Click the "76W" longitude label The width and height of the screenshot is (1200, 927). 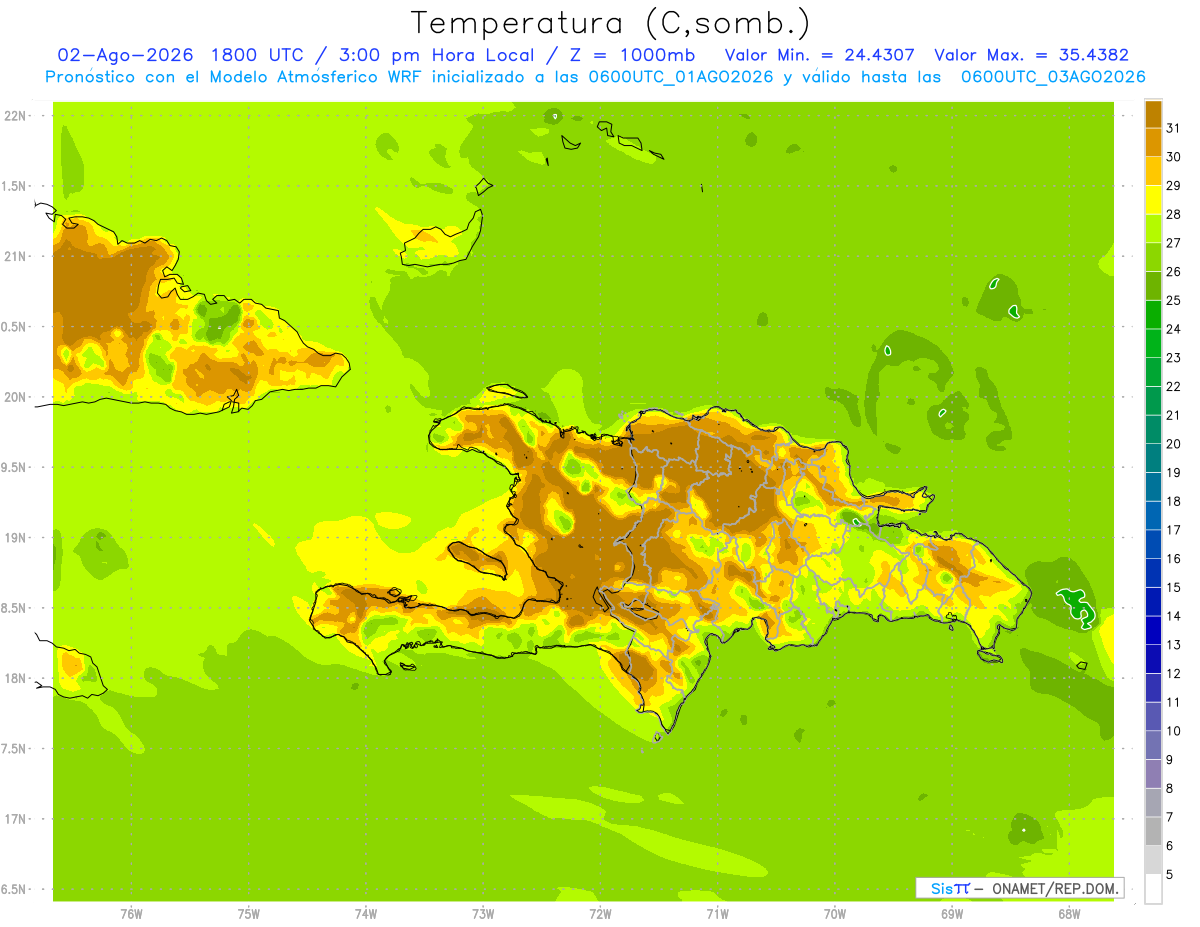(x=131, y=914)
